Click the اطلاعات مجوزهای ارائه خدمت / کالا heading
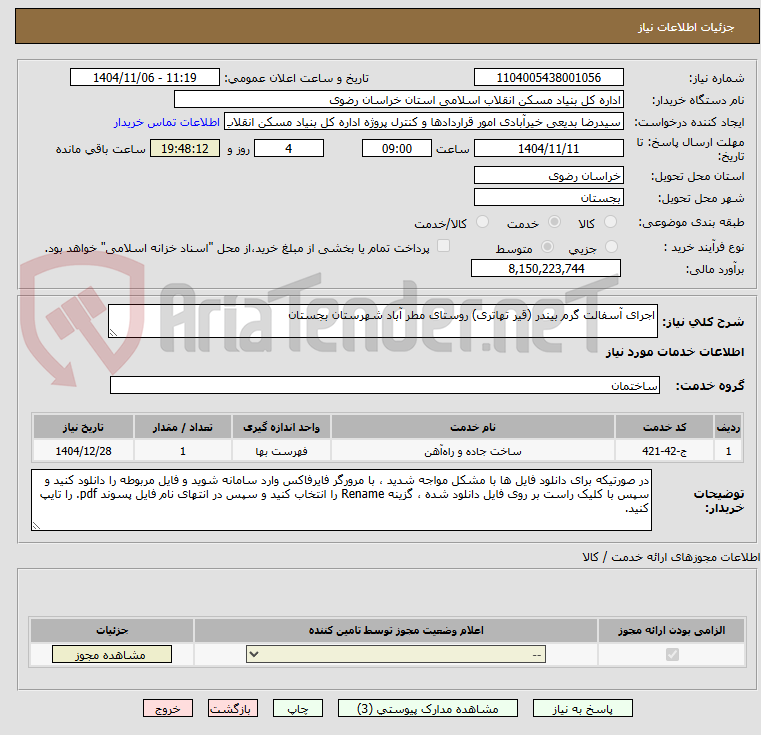Image resolution: width=761 pixels, height=735 pixels. [x=671, y=557]
